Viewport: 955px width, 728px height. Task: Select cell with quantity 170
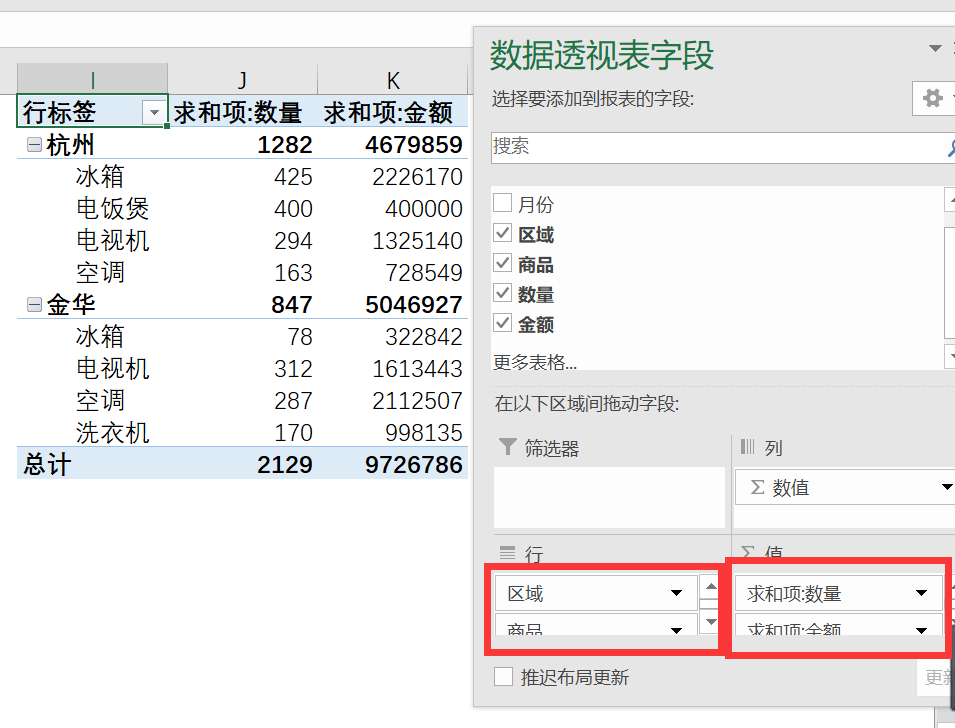293,433
